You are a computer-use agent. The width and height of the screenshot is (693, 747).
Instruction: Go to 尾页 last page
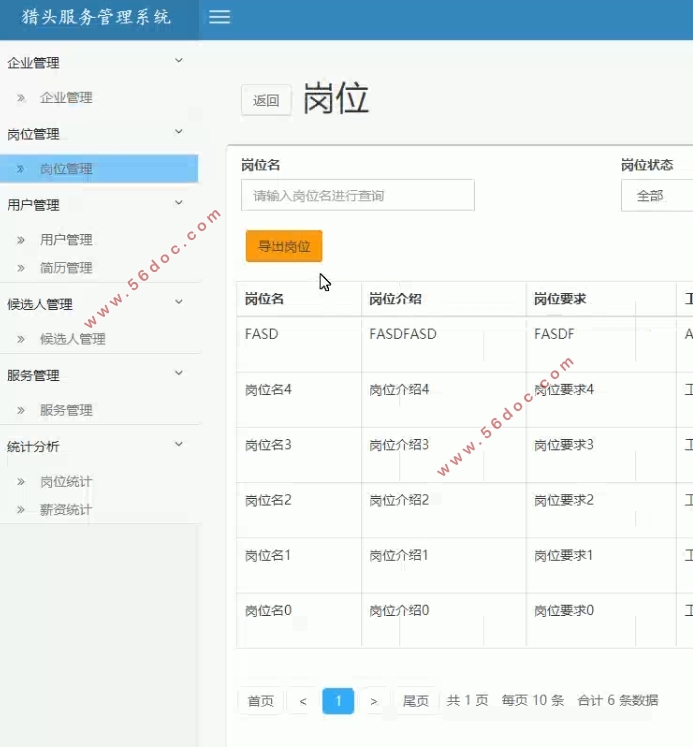pyautogui.click(x=416, y=701)
